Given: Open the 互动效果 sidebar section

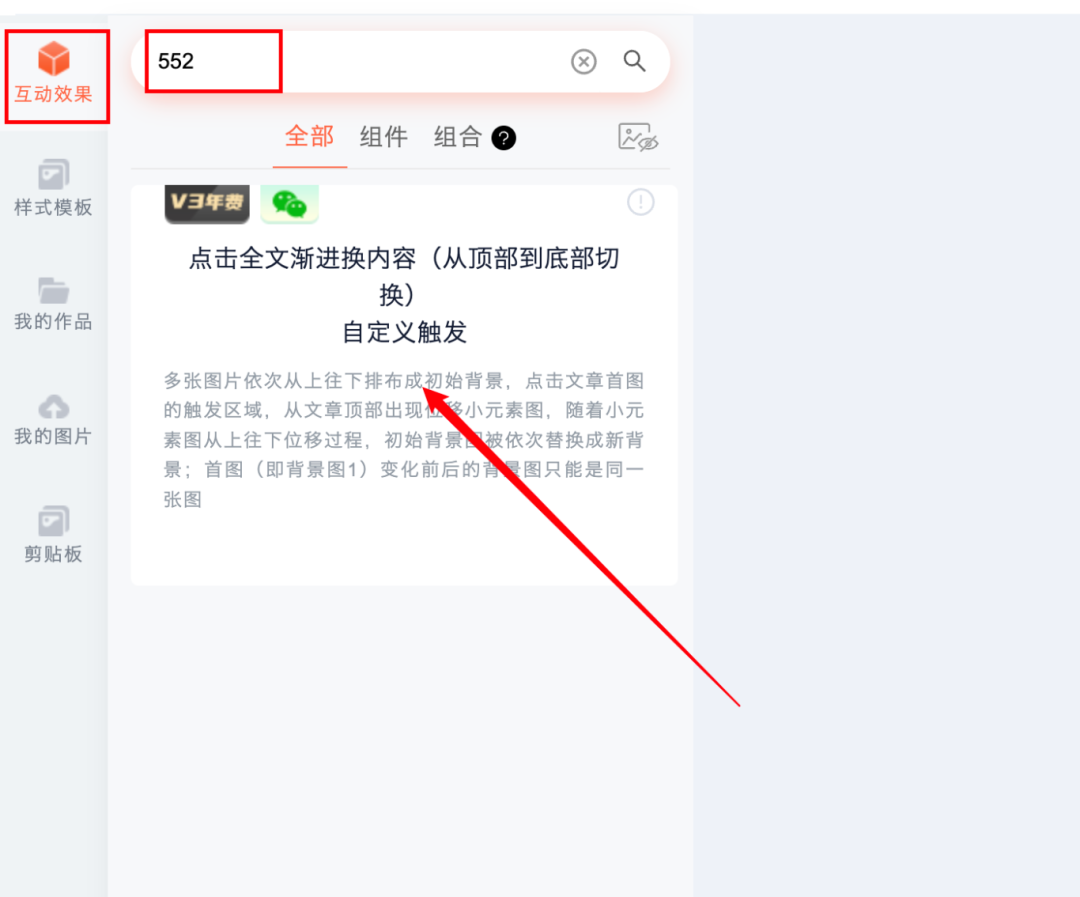Looking at the screenshot, I should (54, 73).
